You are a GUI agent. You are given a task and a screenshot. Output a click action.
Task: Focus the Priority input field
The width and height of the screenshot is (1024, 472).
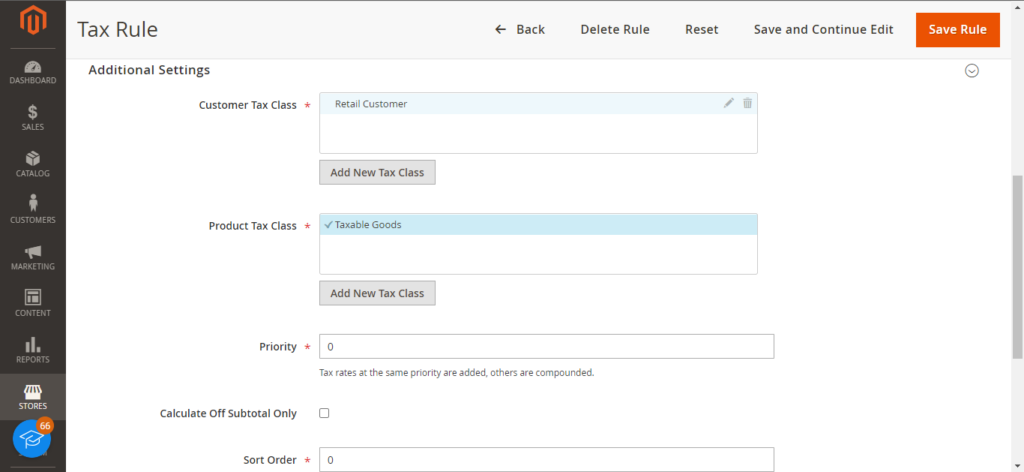point(547,347)
